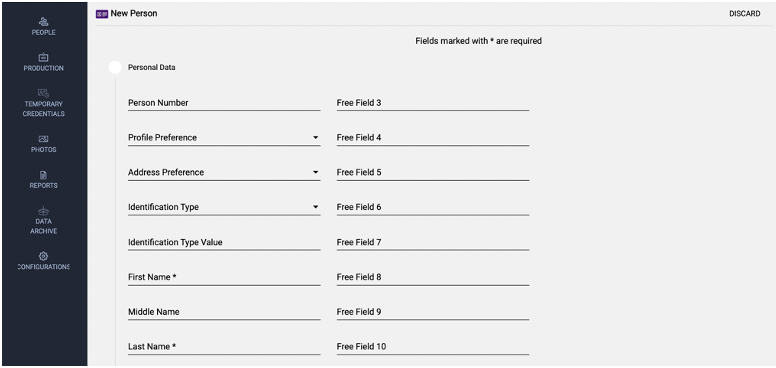Focus the Free Field 3 input
Image resolution: width=776 pixels, height=368 pixels.
433,103
